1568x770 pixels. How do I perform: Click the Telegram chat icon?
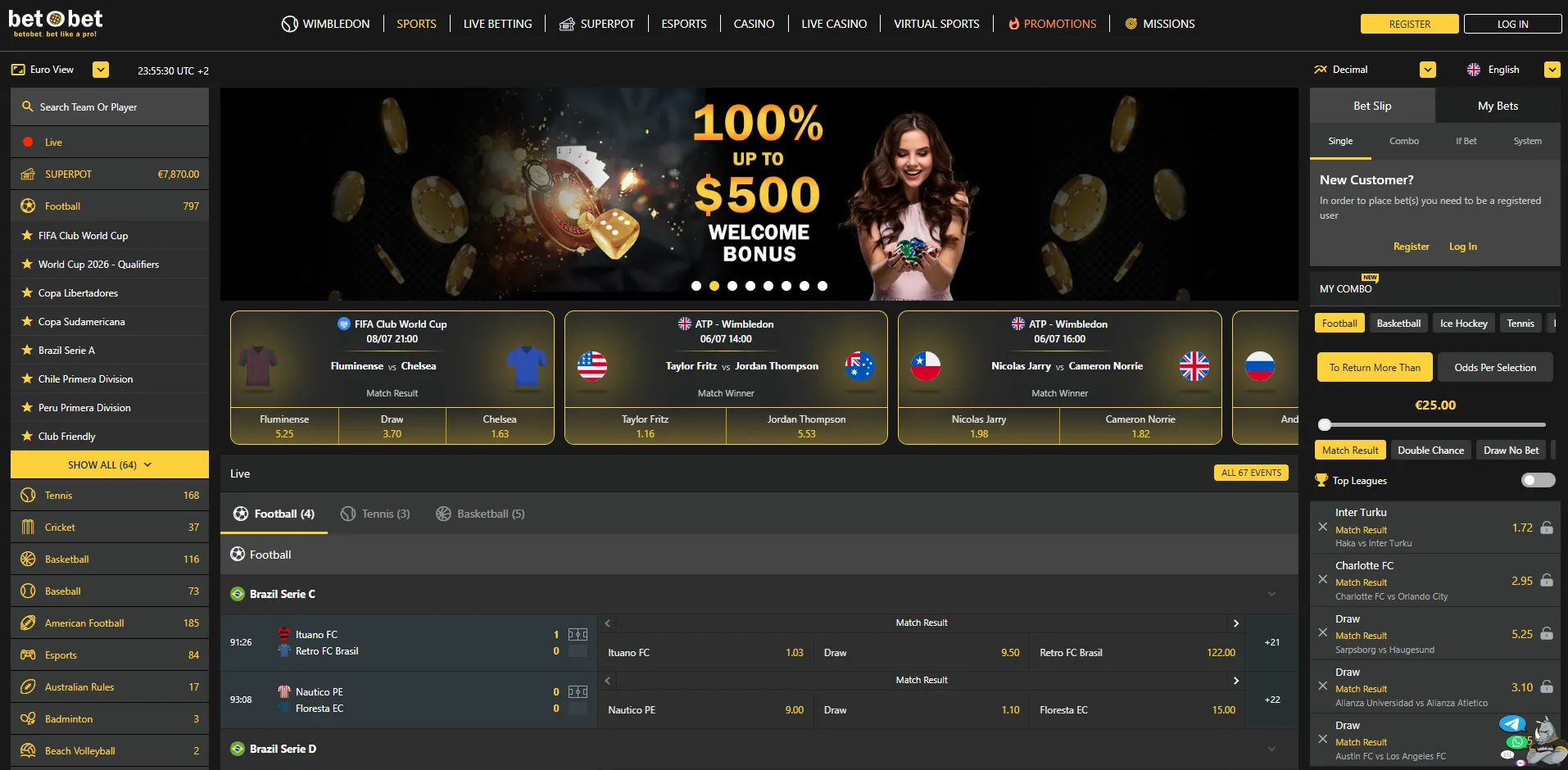pos(1512,724)
